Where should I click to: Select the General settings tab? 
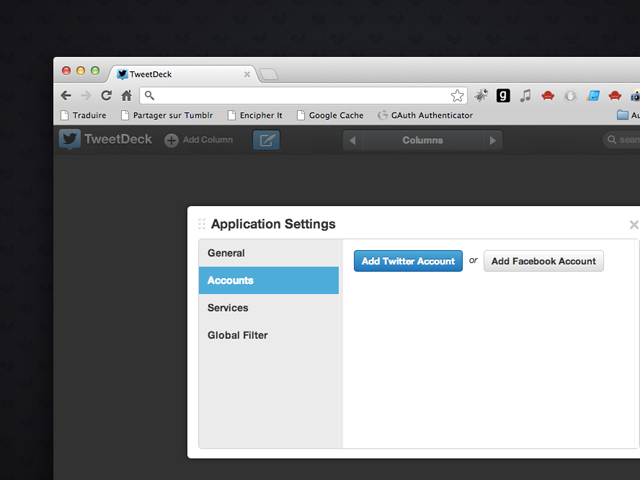click(x=269, y=253)
